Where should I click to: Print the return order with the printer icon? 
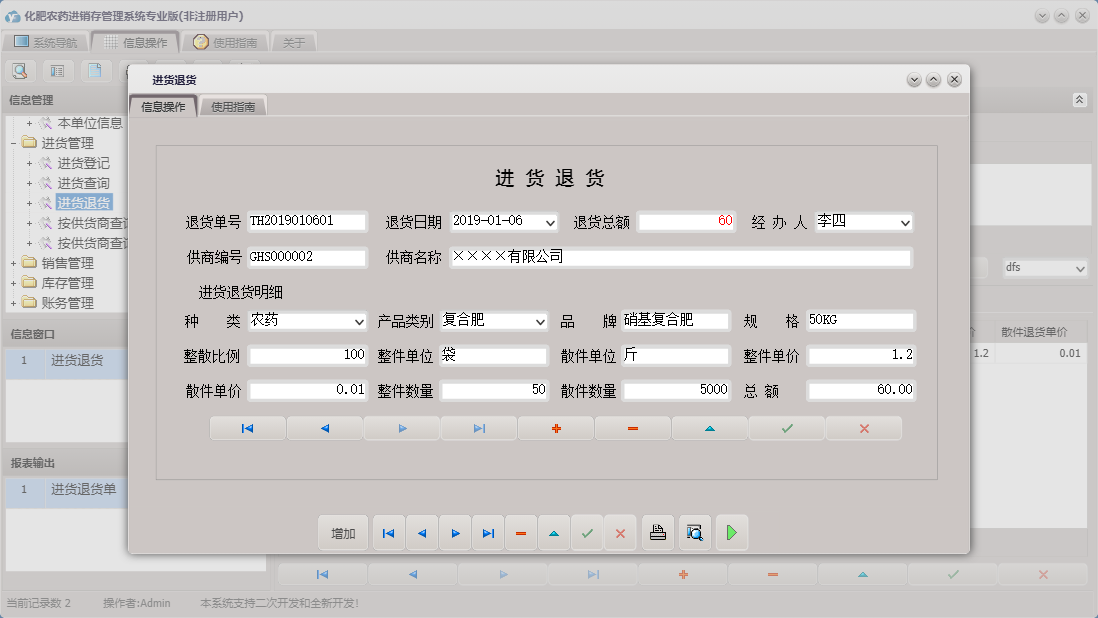pos(657,533)
